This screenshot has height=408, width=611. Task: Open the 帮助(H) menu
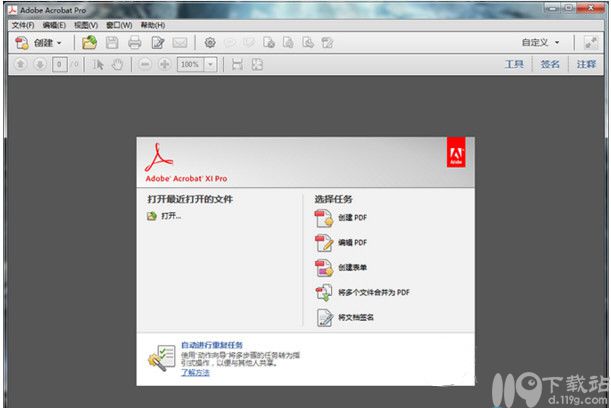[153, 25]
